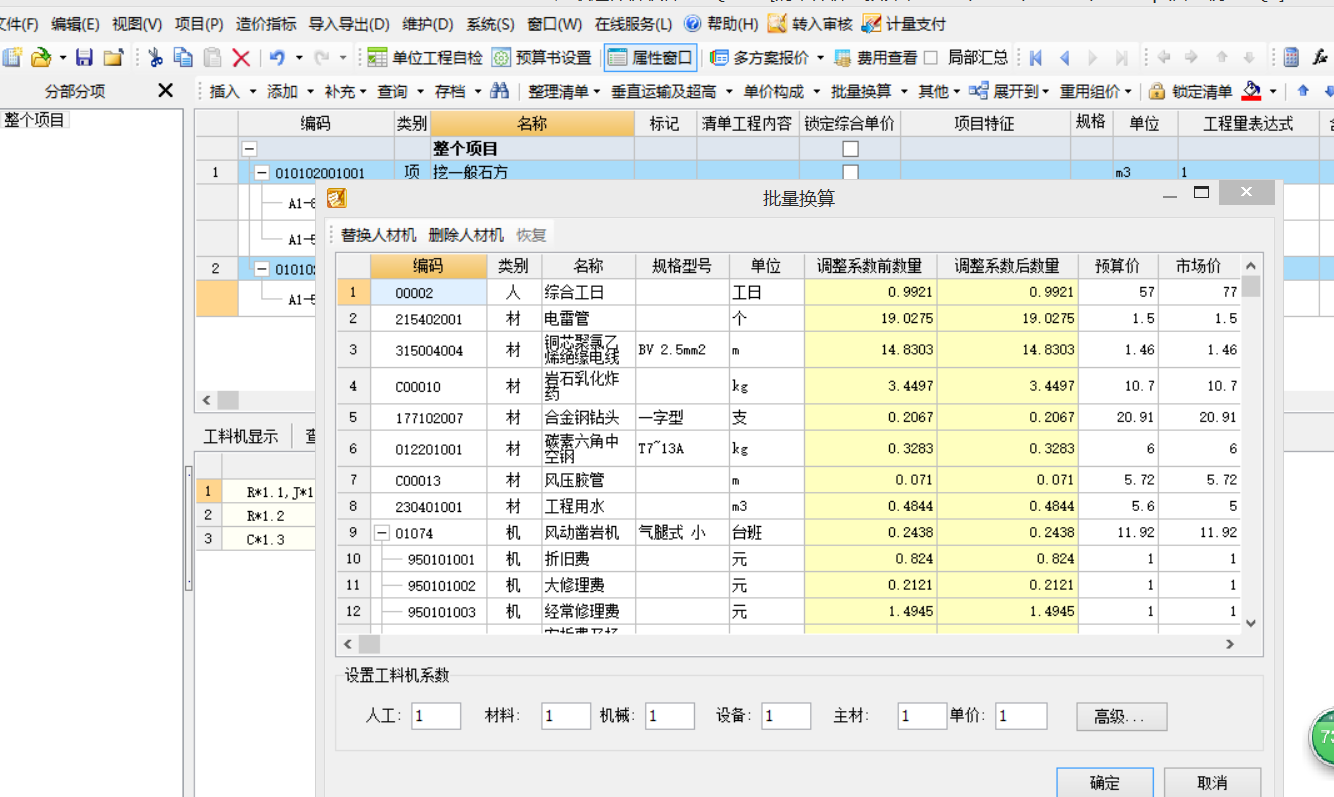Jump to first record navigation icon

click(1036, 57)
